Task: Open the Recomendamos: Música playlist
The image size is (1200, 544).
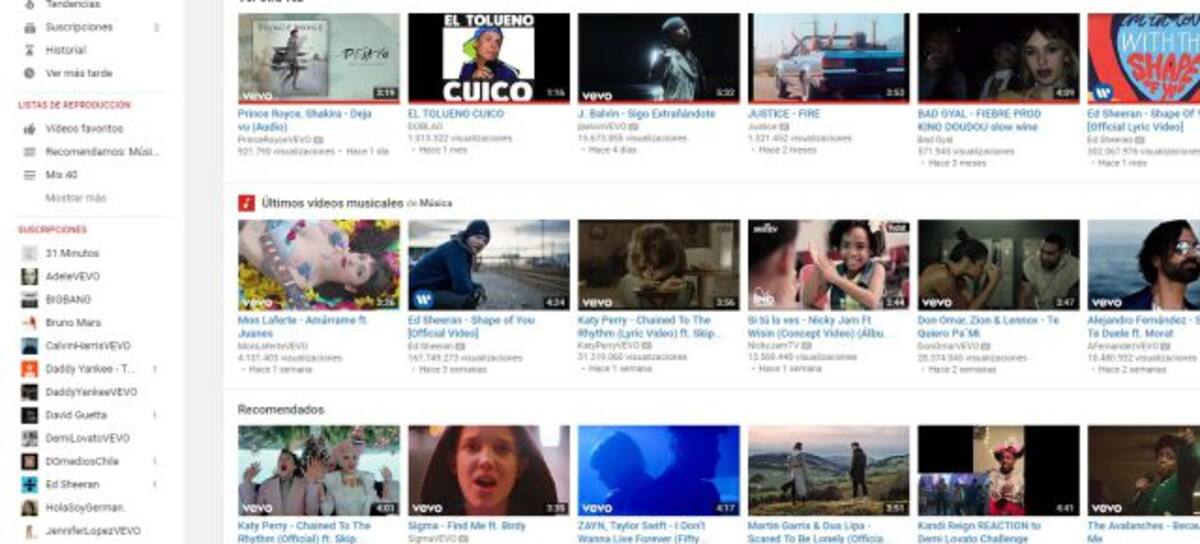Action: [102, 152]
